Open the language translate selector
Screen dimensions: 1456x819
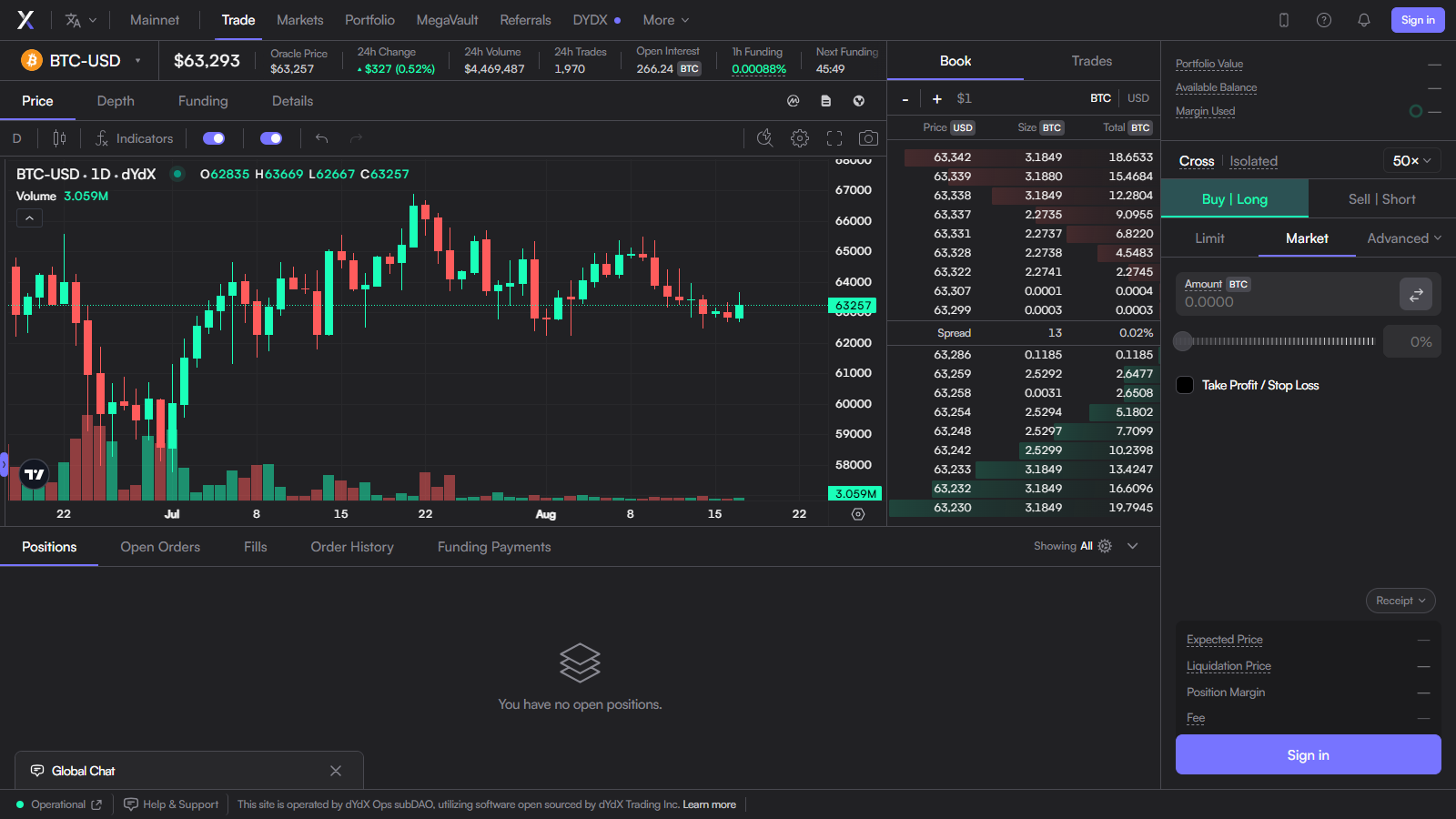[x=80, y=20]
